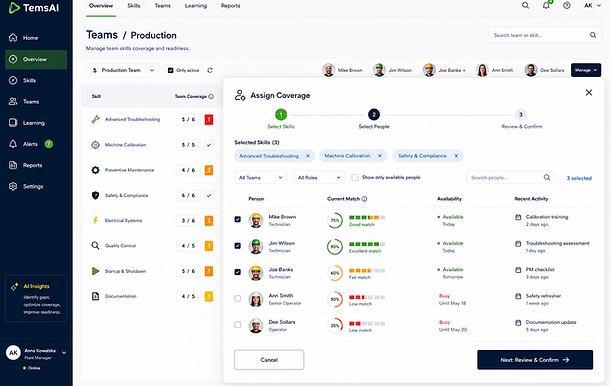Open the AI Insights card

click(36, 298)
